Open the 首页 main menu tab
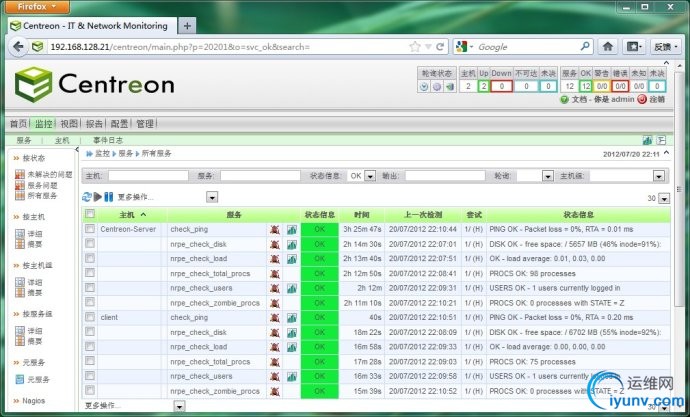Image resolution: width=690 pixels, height=417 pixels. pyautogui.click(x=18, y=124)
